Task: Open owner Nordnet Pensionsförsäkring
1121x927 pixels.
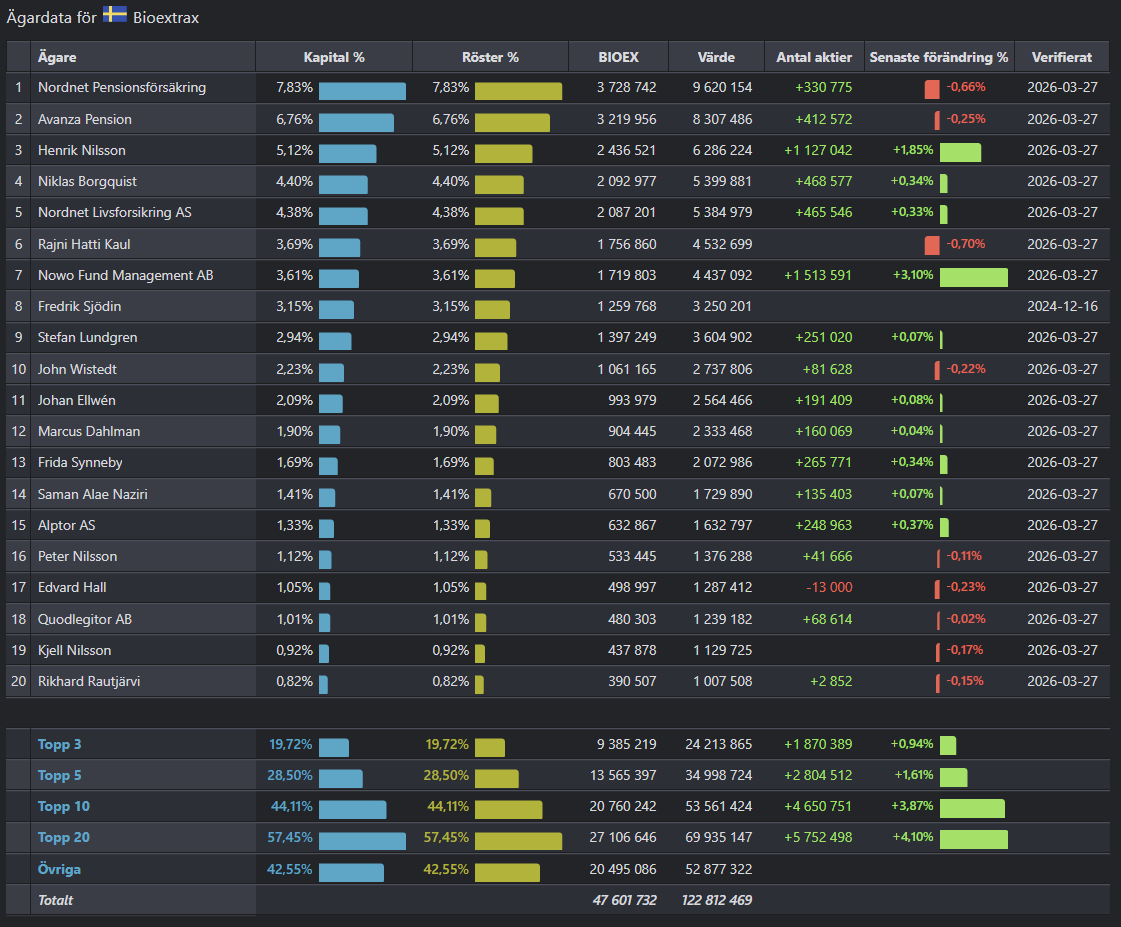Action: click(x=122, y=87)
